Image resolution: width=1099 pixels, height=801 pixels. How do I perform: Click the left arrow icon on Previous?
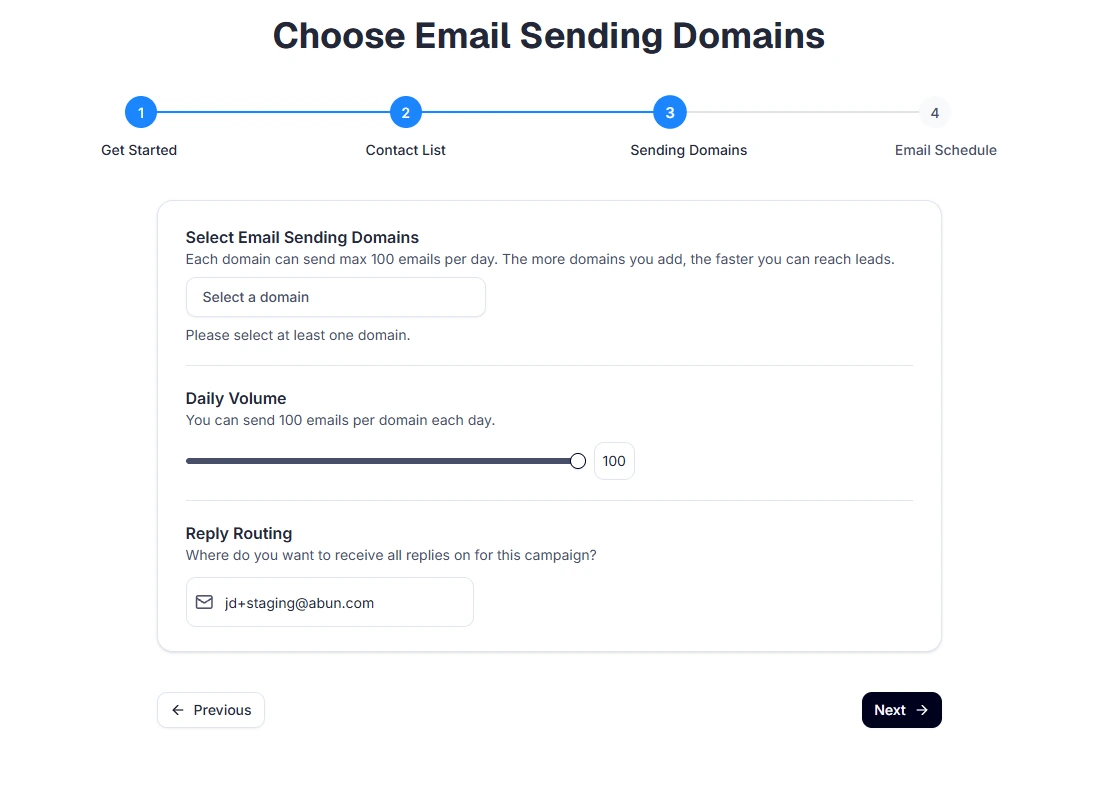tap(178, 710)
